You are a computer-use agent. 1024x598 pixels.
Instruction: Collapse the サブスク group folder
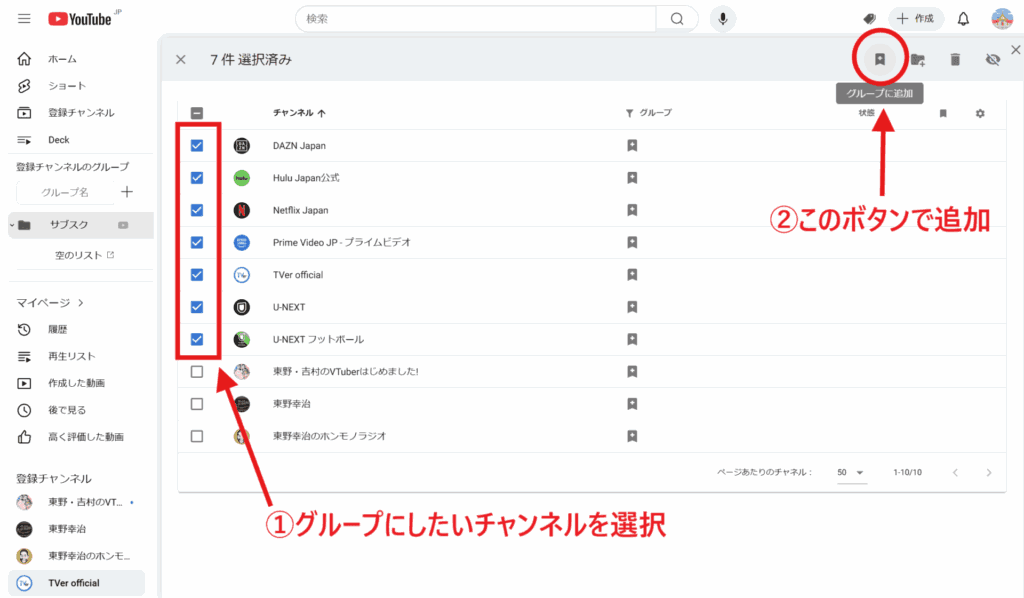click(x=12, y=225)
